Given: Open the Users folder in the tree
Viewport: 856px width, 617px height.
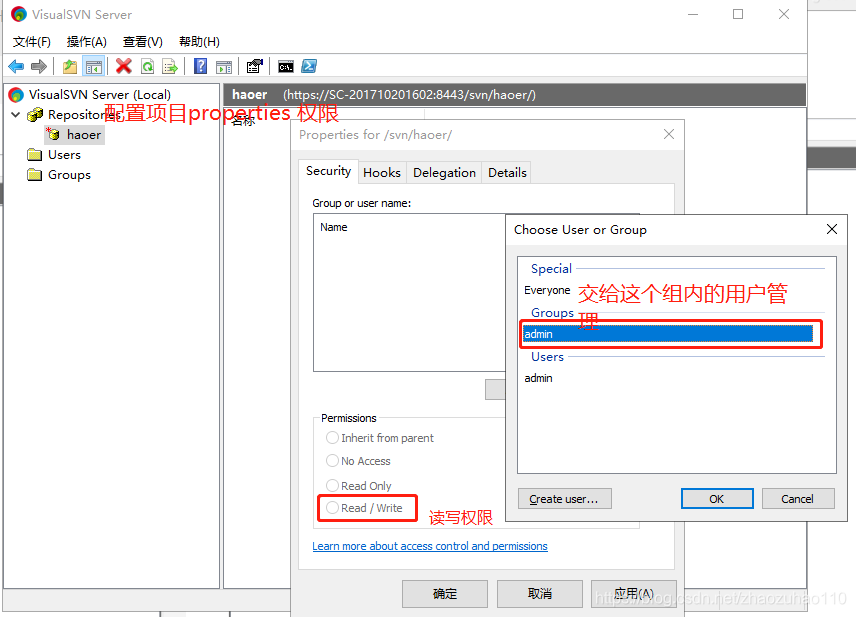Looking at the screenshot, I should [64, 155].
